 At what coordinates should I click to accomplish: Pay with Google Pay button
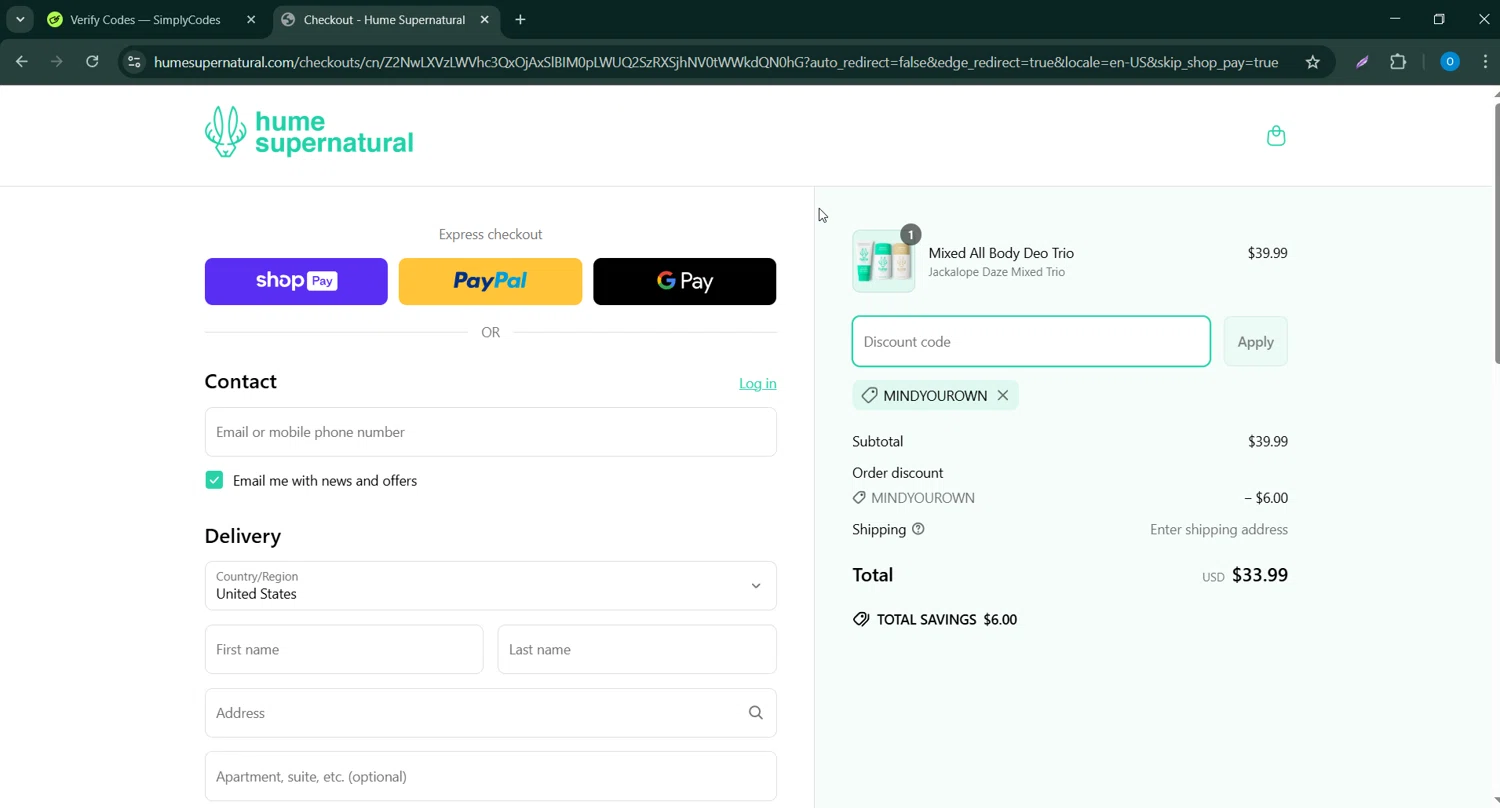(684, 282)
